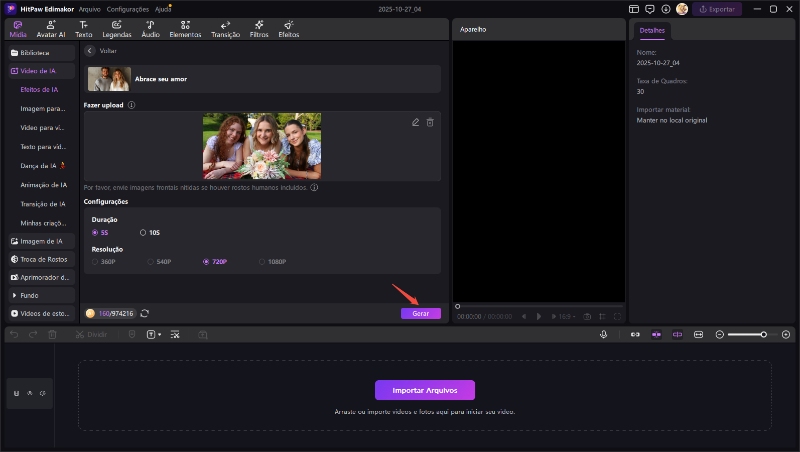Screen dimensions: 800x452
Task: Open the Efeitos tab
Action: pos(289,29)
